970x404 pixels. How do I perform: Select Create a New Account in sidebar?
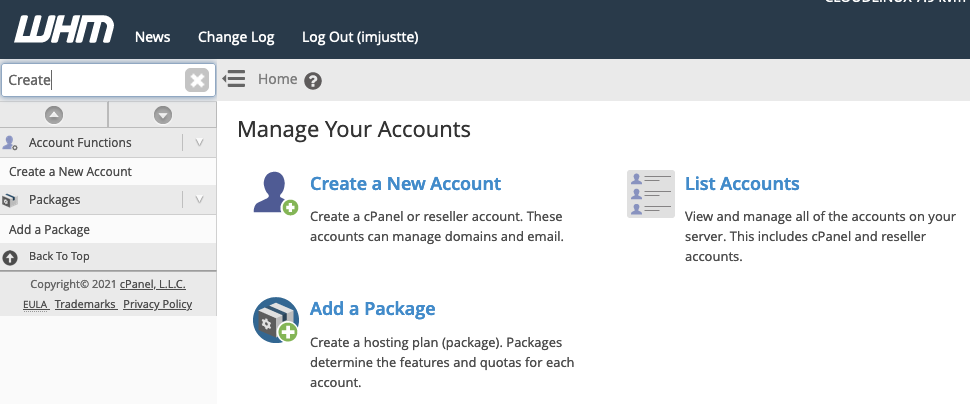pyautogui.click(x=70, y=172)
